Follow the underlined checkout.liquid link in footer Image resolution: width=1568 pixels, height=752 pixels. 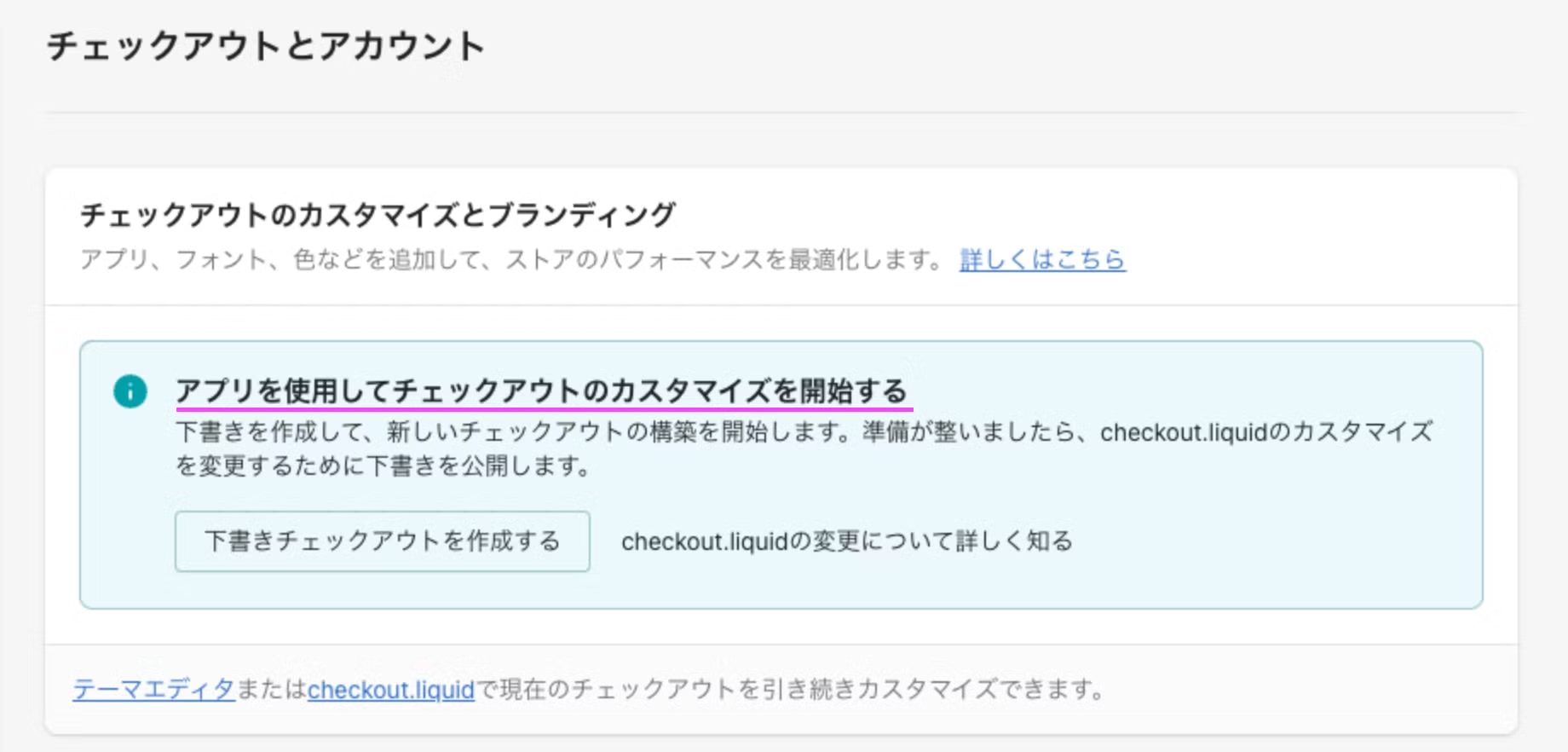pos(390,689)
